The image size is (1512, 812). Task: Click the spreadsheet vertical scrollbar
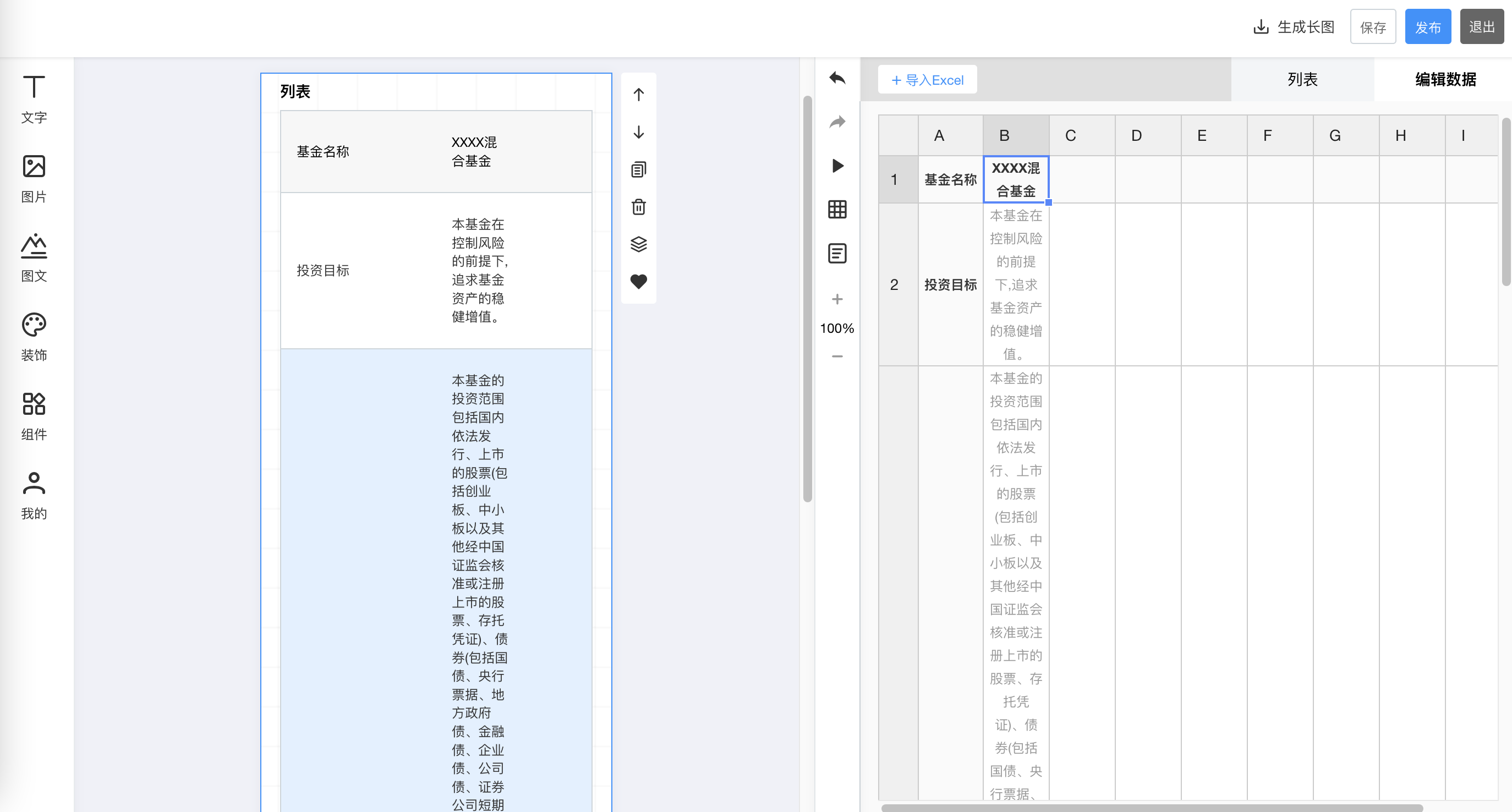coord(1506,201)
